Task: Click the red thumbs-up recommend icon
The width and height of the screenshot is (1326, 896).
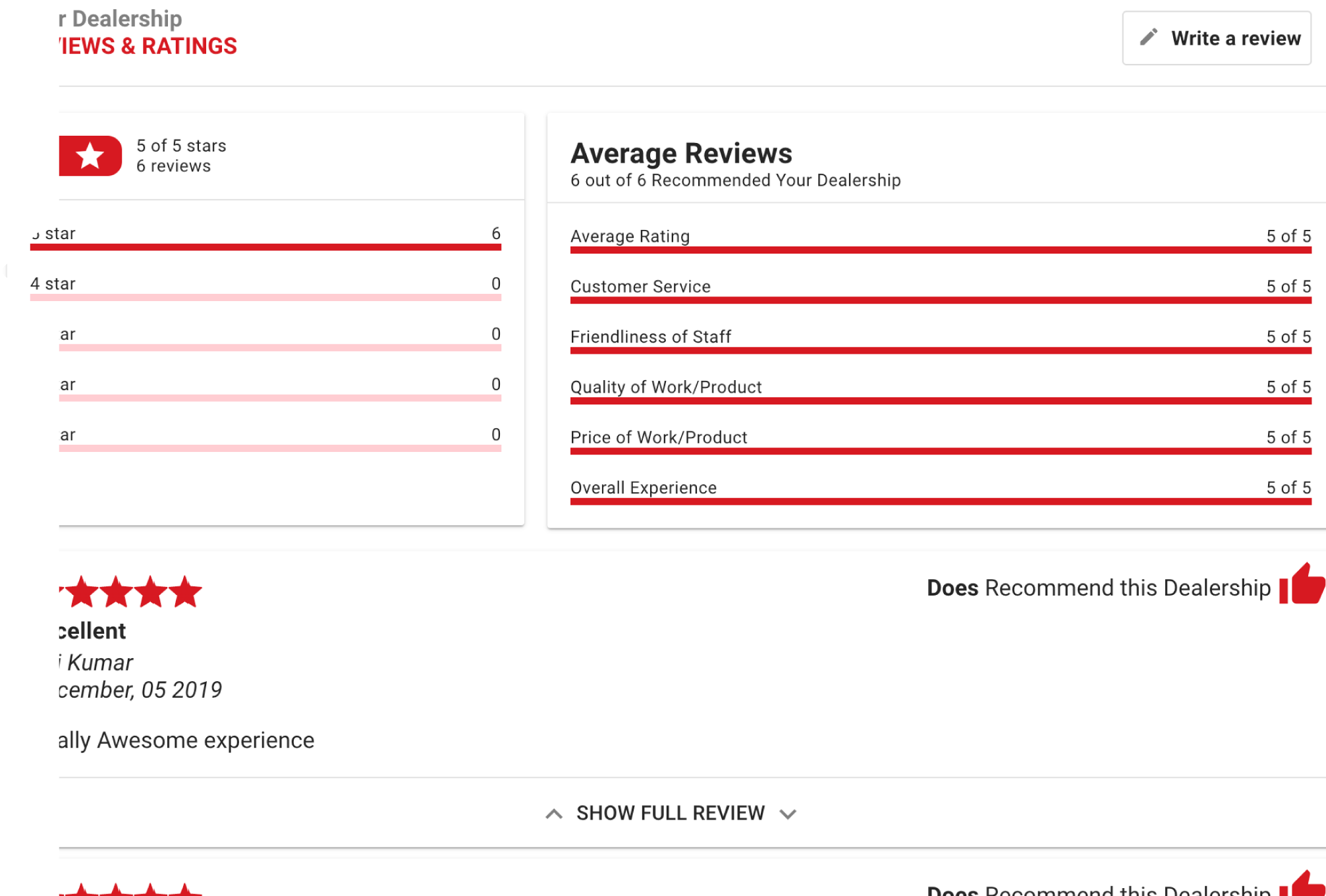Action: [1302, 584]
